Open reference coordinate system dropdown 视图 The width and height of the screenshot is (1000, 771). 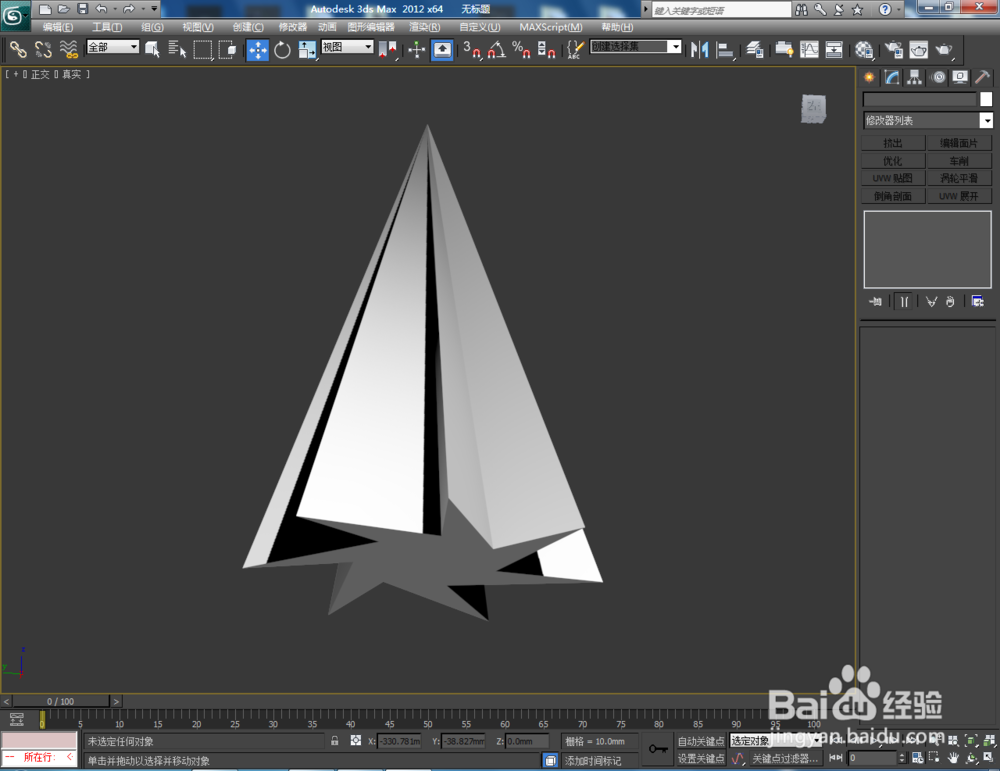click(347, 47)
